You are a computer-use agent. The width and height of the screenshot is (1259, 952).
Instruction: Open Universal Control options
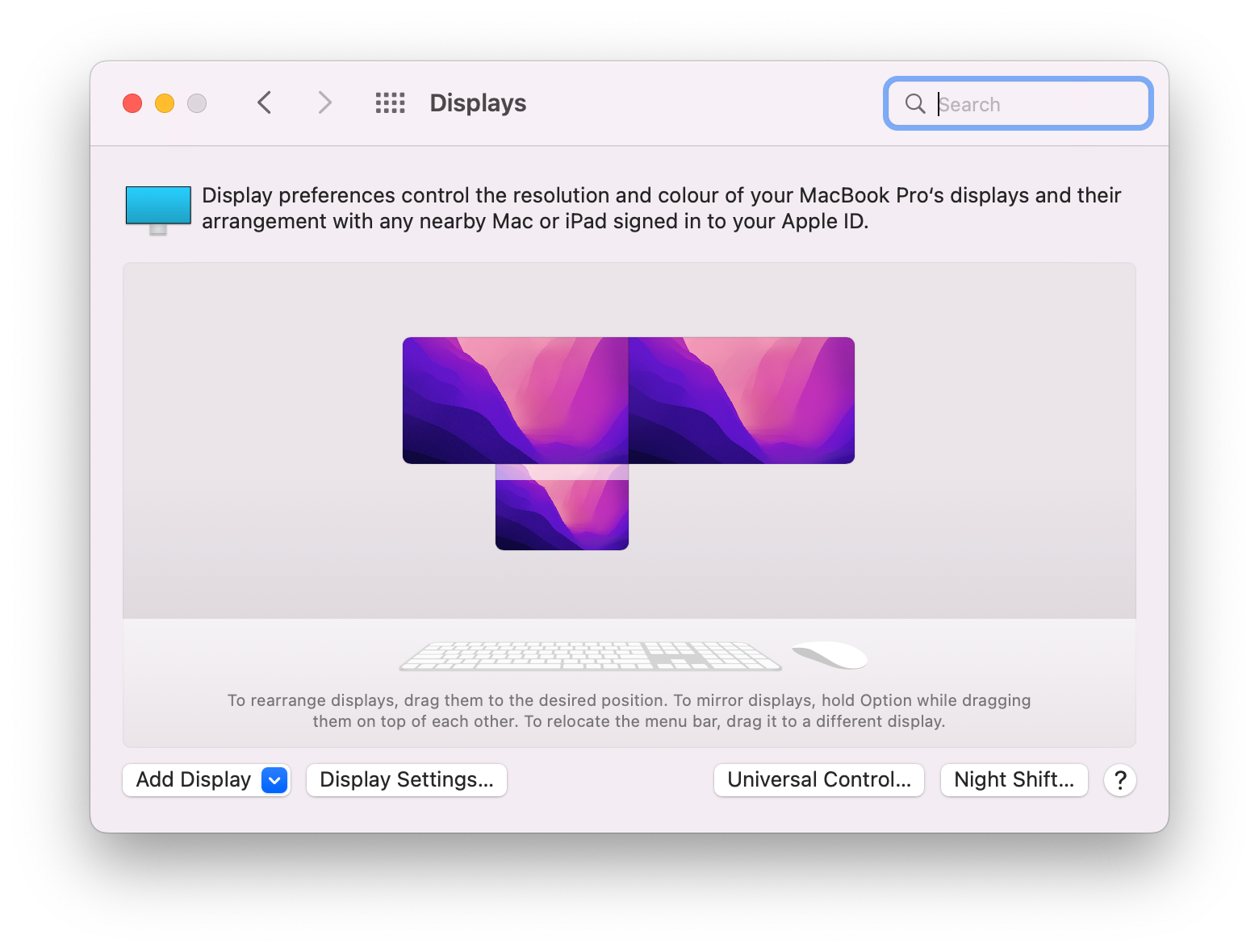click(818, 779)
